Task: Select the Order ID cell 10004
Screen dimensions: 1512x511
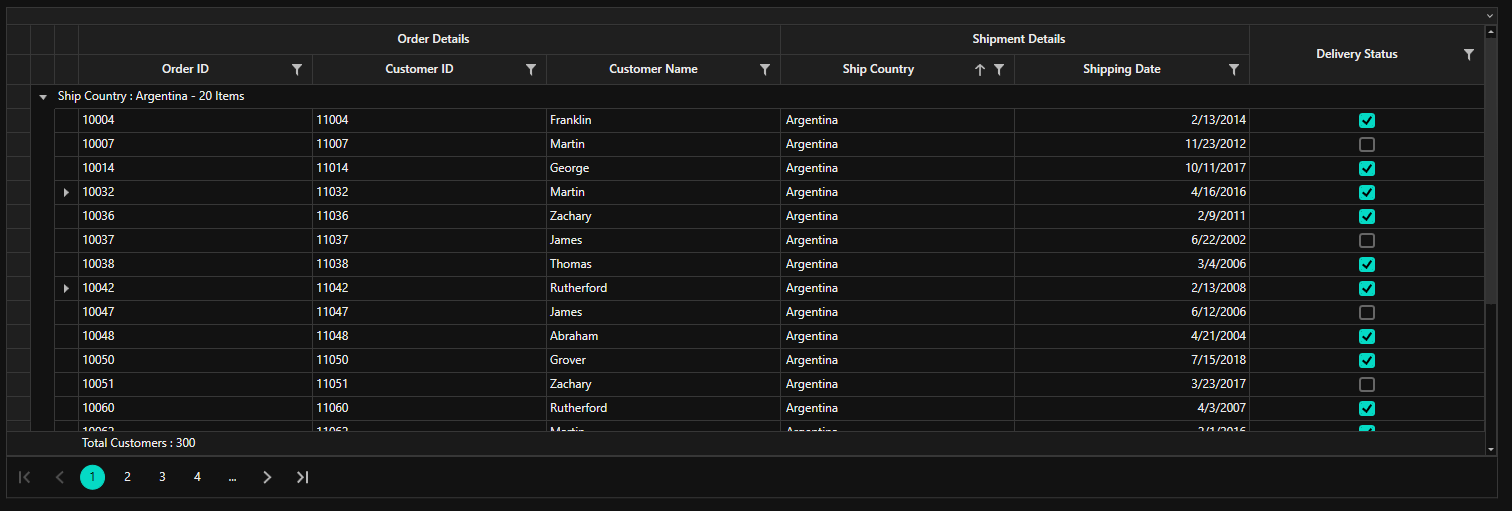Action: [x=196, y=120]
